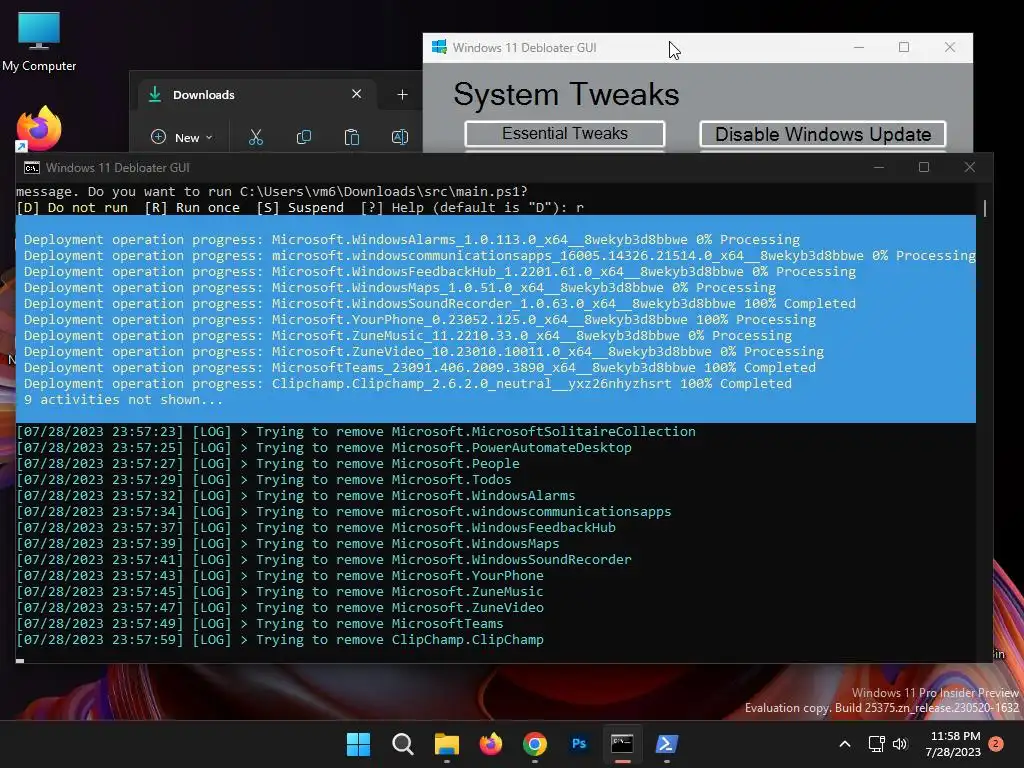Click the log line removing Microsoft.MicrosoftSolitaireCollection

(x=356, y=432)
